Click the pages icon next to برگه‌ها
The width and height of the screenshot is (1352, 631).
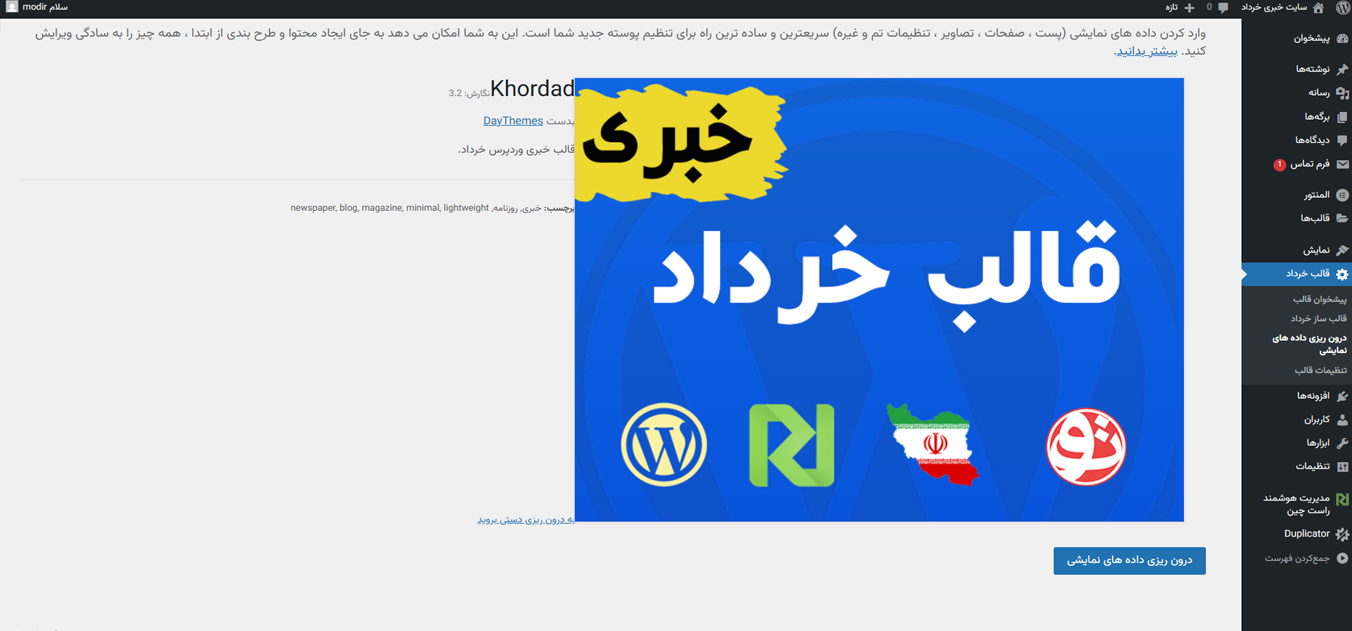(1342, 117)
